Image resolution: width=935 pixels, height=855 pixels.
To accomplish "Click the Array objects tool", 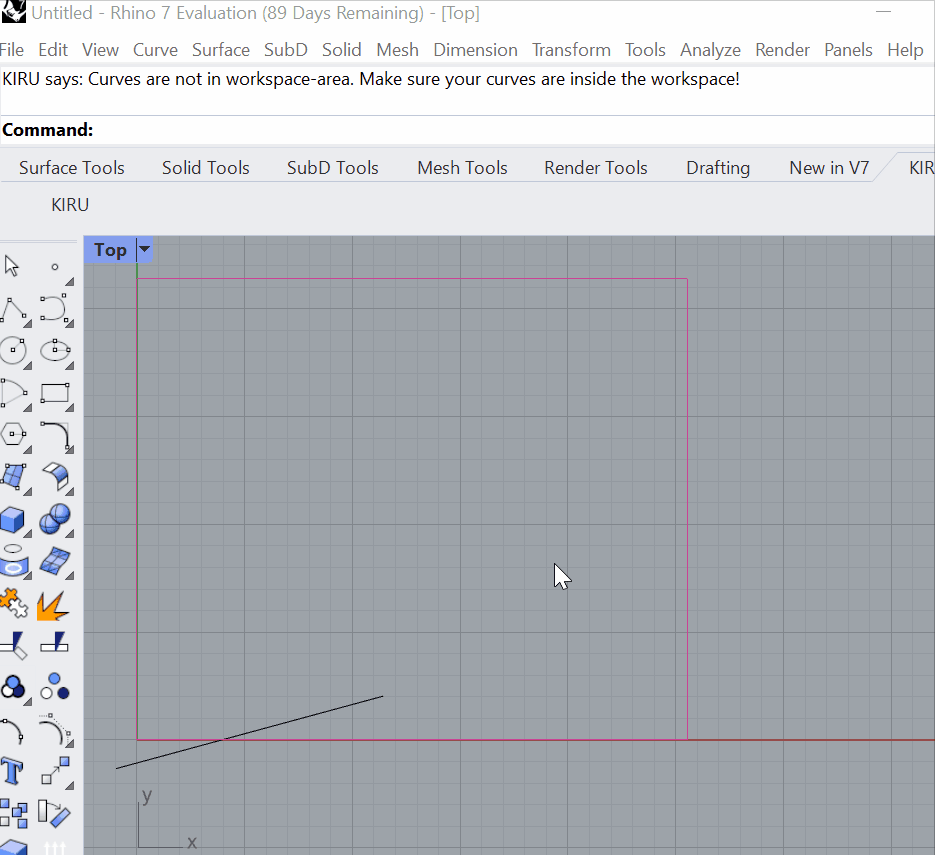I will click(x=13, y=813).
